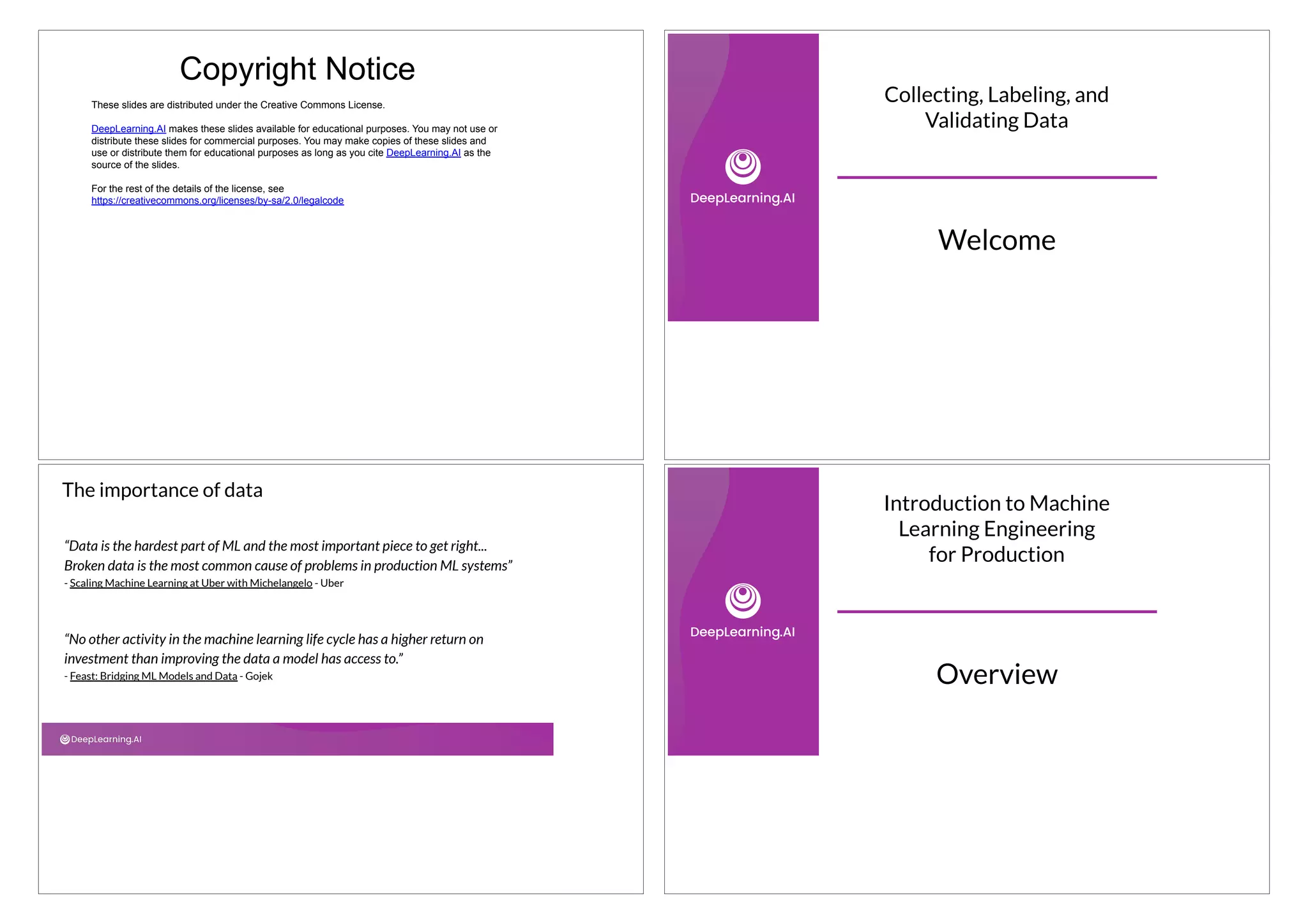Select 'The importance of data' heading
The width and height of the screenshot is (1308, 924).
pos(162,490)
